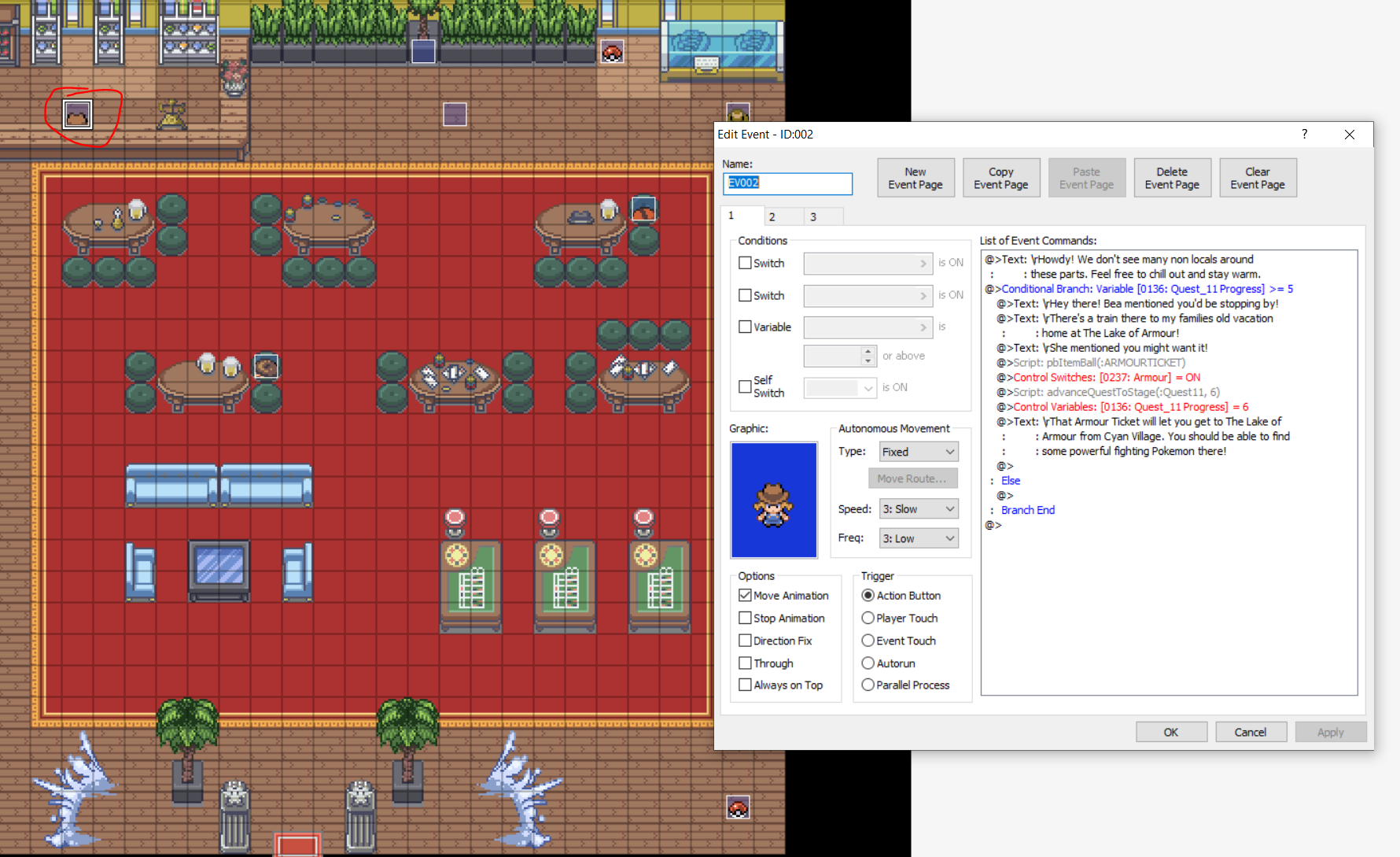The height and width of the screenshot is (857, 1400).
Task: Enable Always on Top option
Action: (745, 685)
